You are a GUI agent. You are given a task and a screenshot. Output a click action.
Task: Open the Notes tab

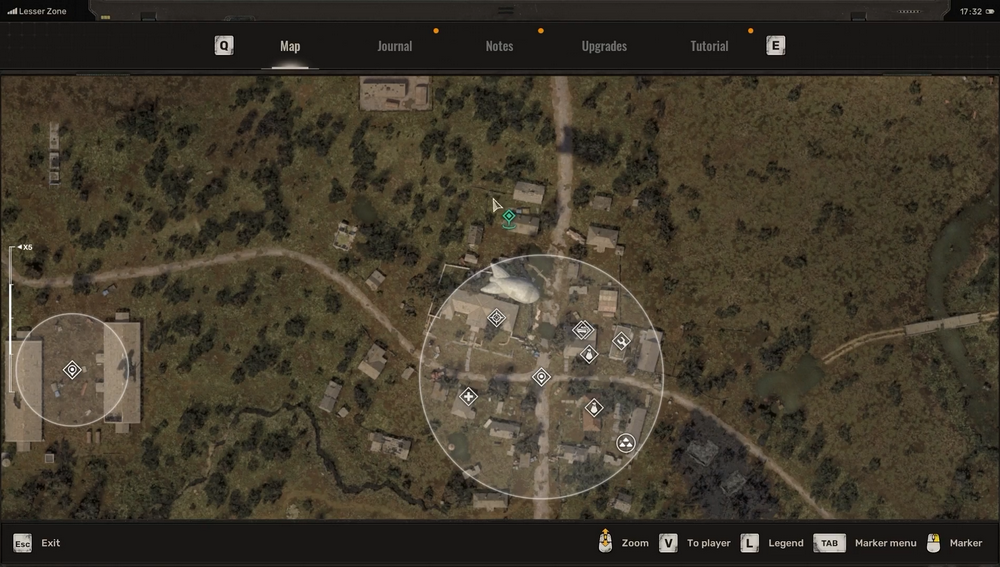499,46
